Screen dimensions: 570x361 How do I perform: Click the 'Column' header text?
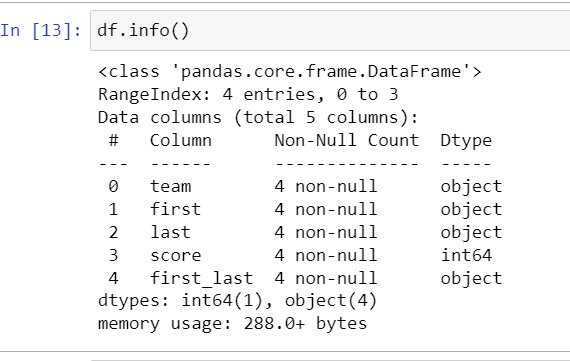181,140
